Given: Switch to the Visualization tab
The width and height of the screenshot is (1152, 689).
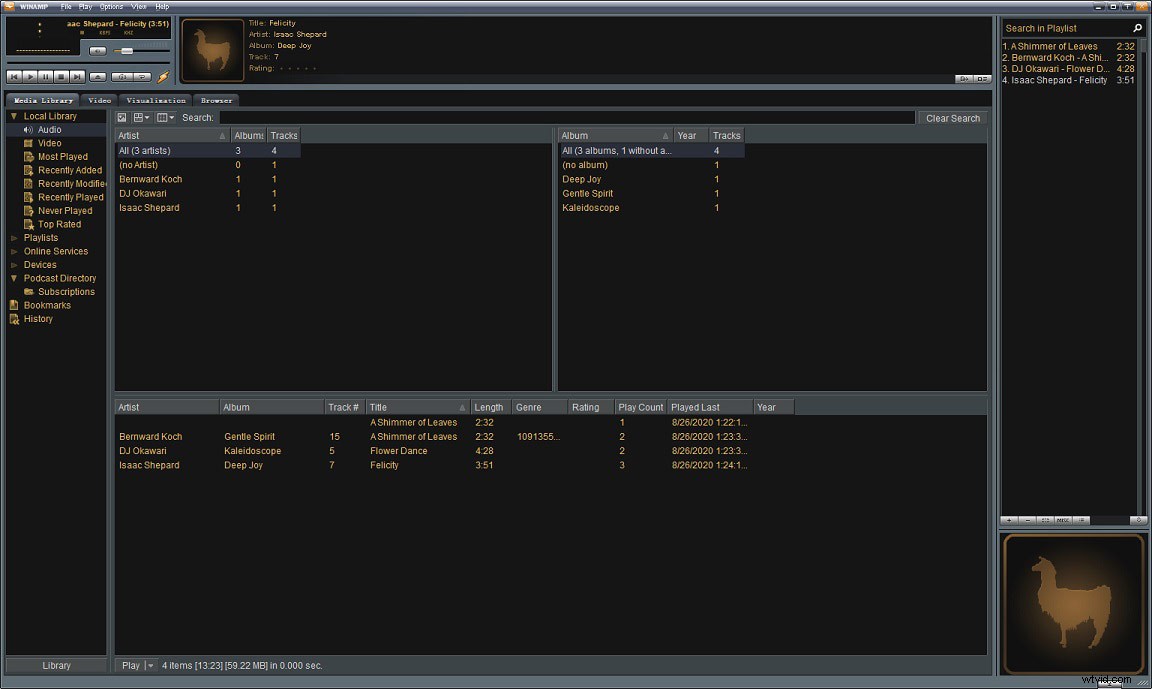Looking at the screenshot, I should click(x=154, y=100).
